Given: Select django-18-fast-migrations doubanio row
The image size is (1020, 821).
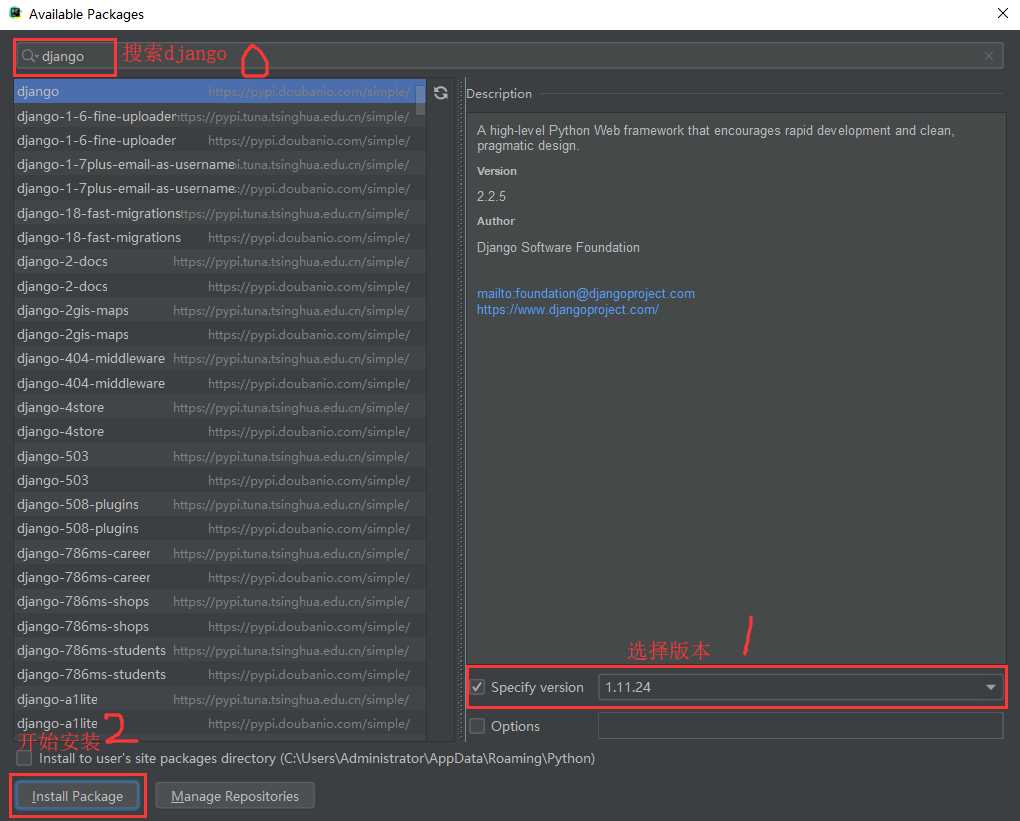Looking at the screenshot, I should (220, 237).
